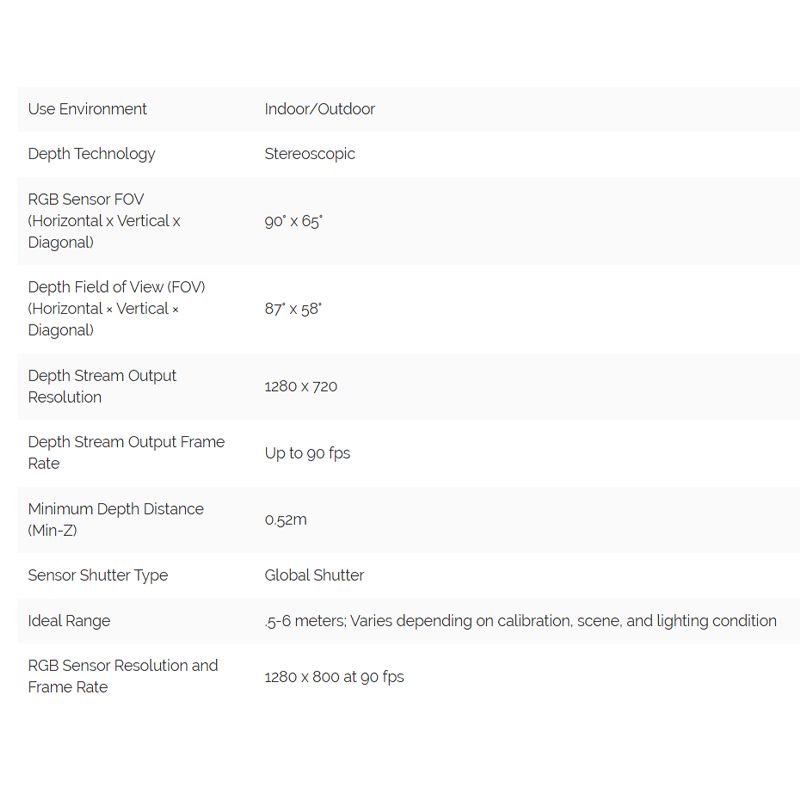Image resolution: width=800 pixels, height=800 pixels.
Task: Select the Indoor/Outdoor value text
Action: pos(319,109)
